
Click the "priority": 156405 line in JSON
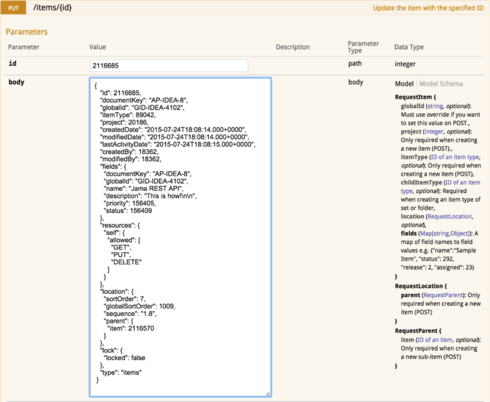click(130, 203)
